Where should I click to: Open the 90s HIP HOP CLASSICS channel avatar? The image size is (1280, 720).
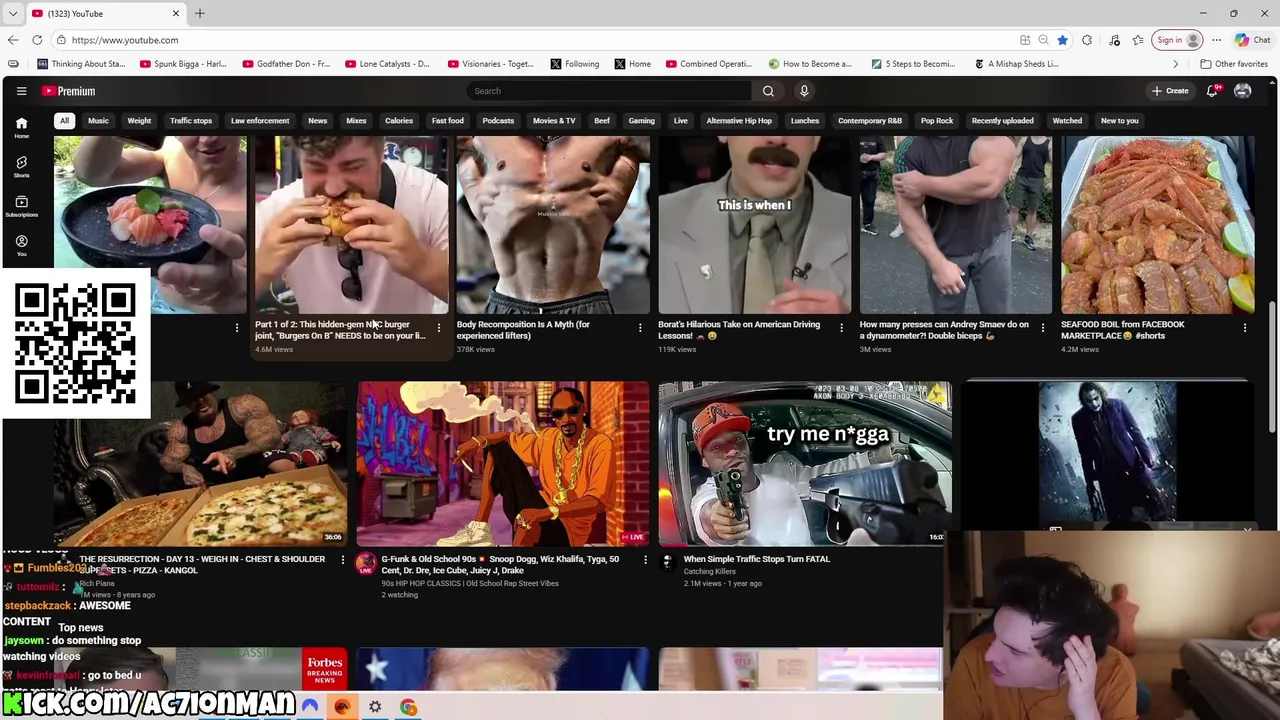click(366, 562)
